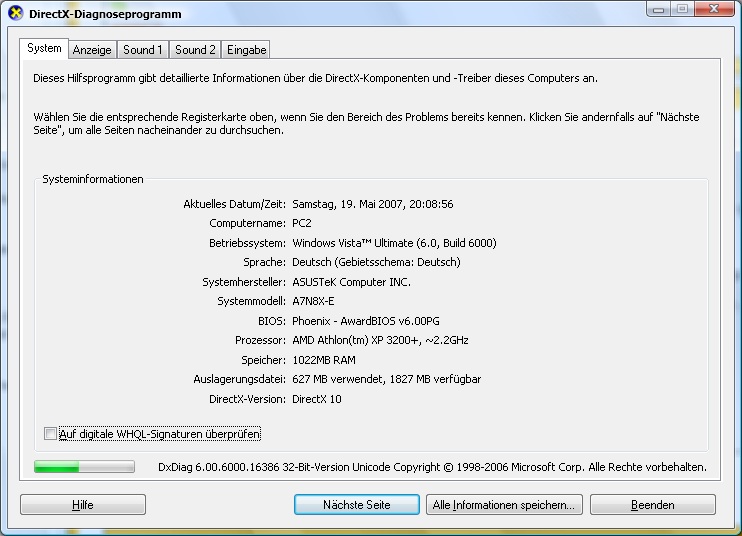This screenshot has width=742, height=536.
Task: Click the Sprache value Deutsch
Action: point(376,262)
